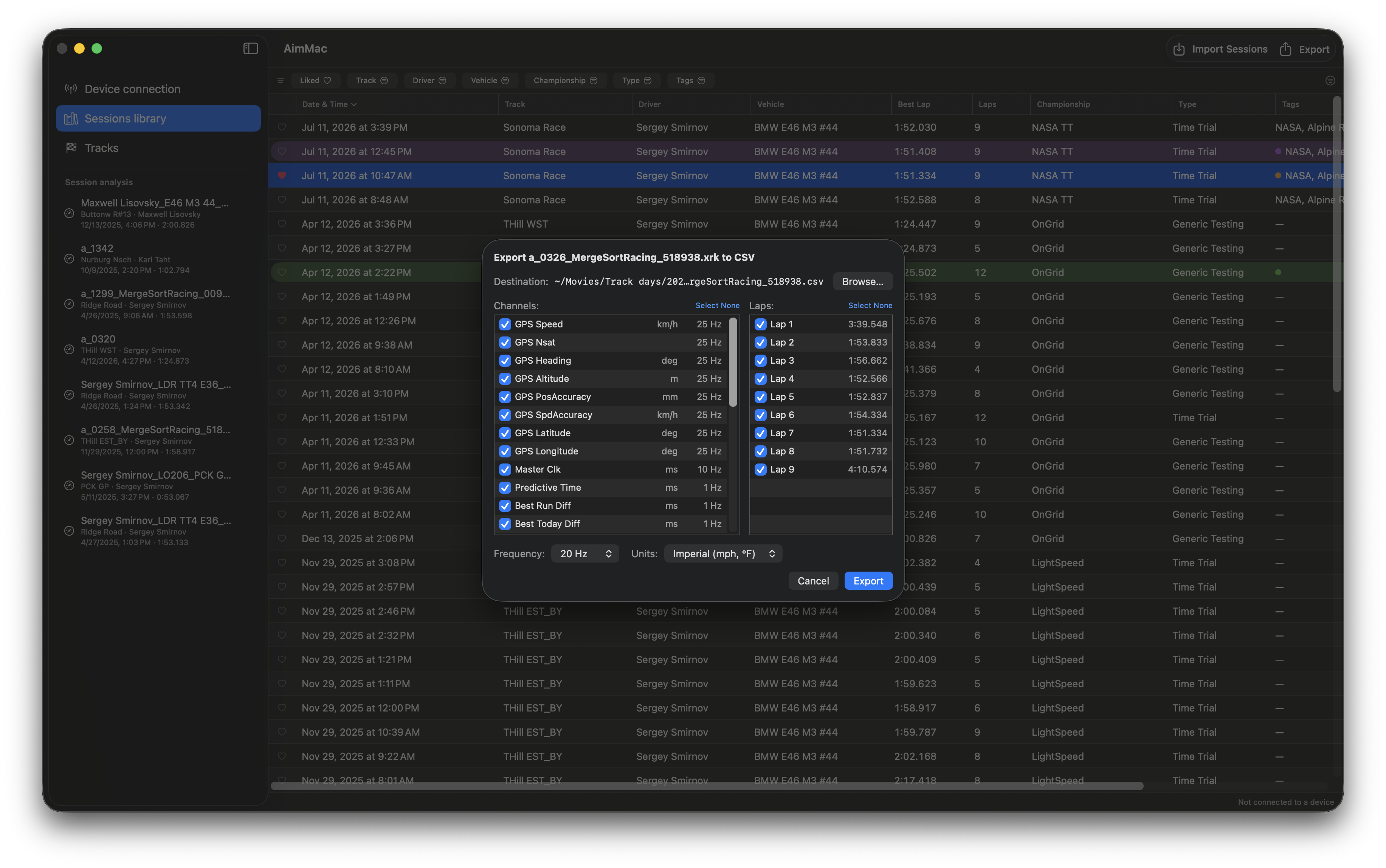Like the Nov 29, 2025 9:22 AM session heart
Screen dimensions: 1386x868
point(281,756)
